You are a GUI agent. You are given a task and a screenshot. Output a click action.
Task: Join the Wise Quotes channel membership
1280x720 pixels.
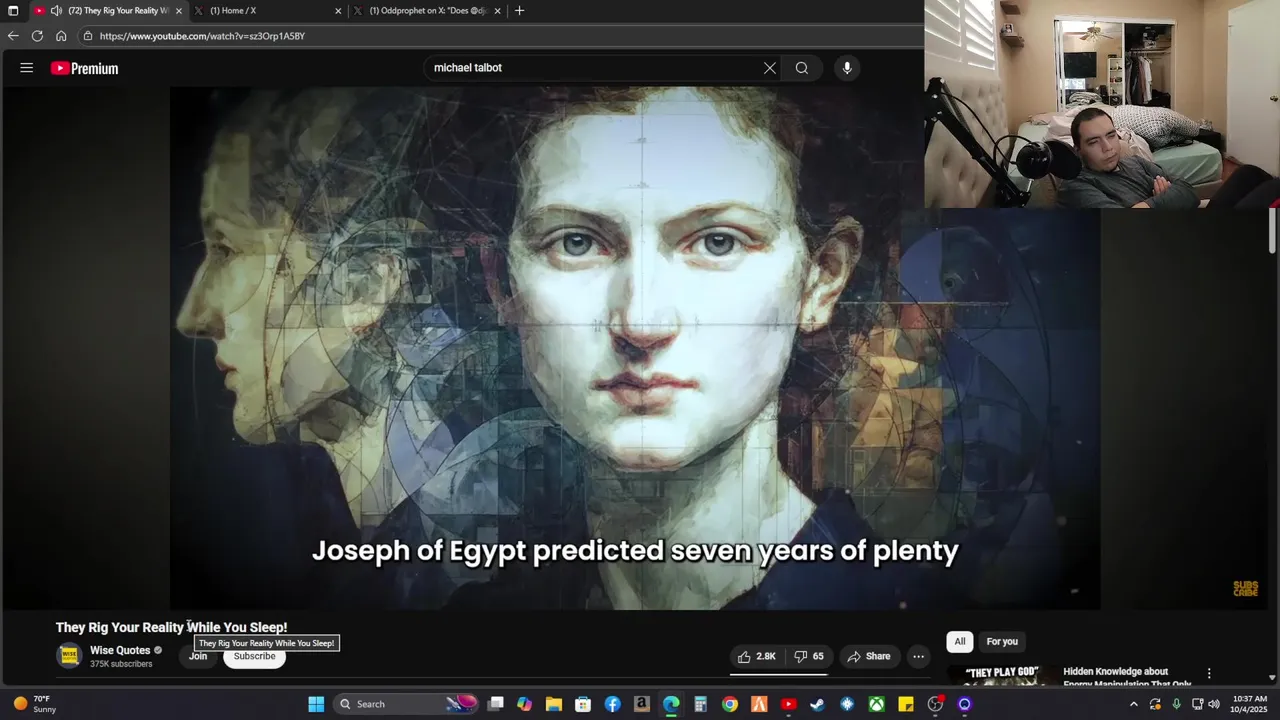pos(198,656)
